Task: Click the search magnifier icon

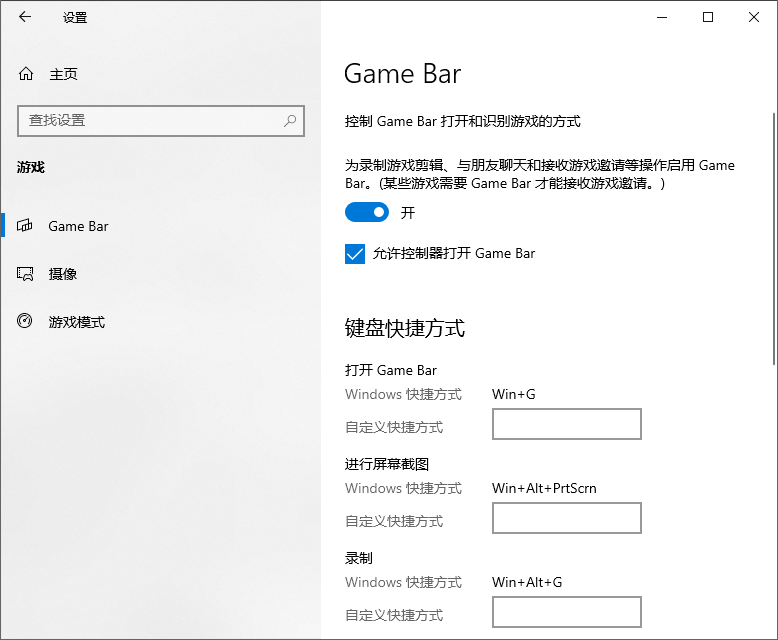Action: click(x=290, y=121)
